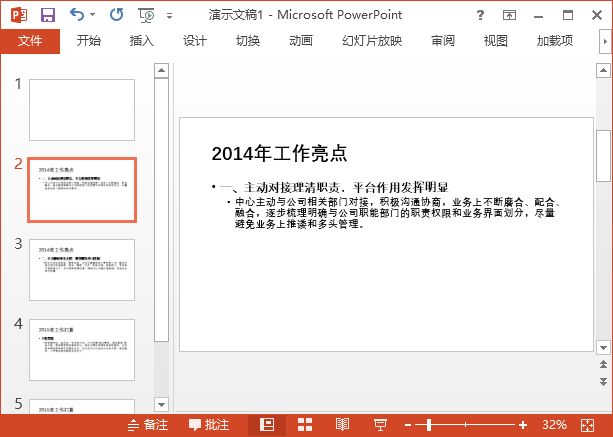613x437 pixels.
Task: Open the 视图 view tab
Action: pyautogui.click(x=496, y=41)
